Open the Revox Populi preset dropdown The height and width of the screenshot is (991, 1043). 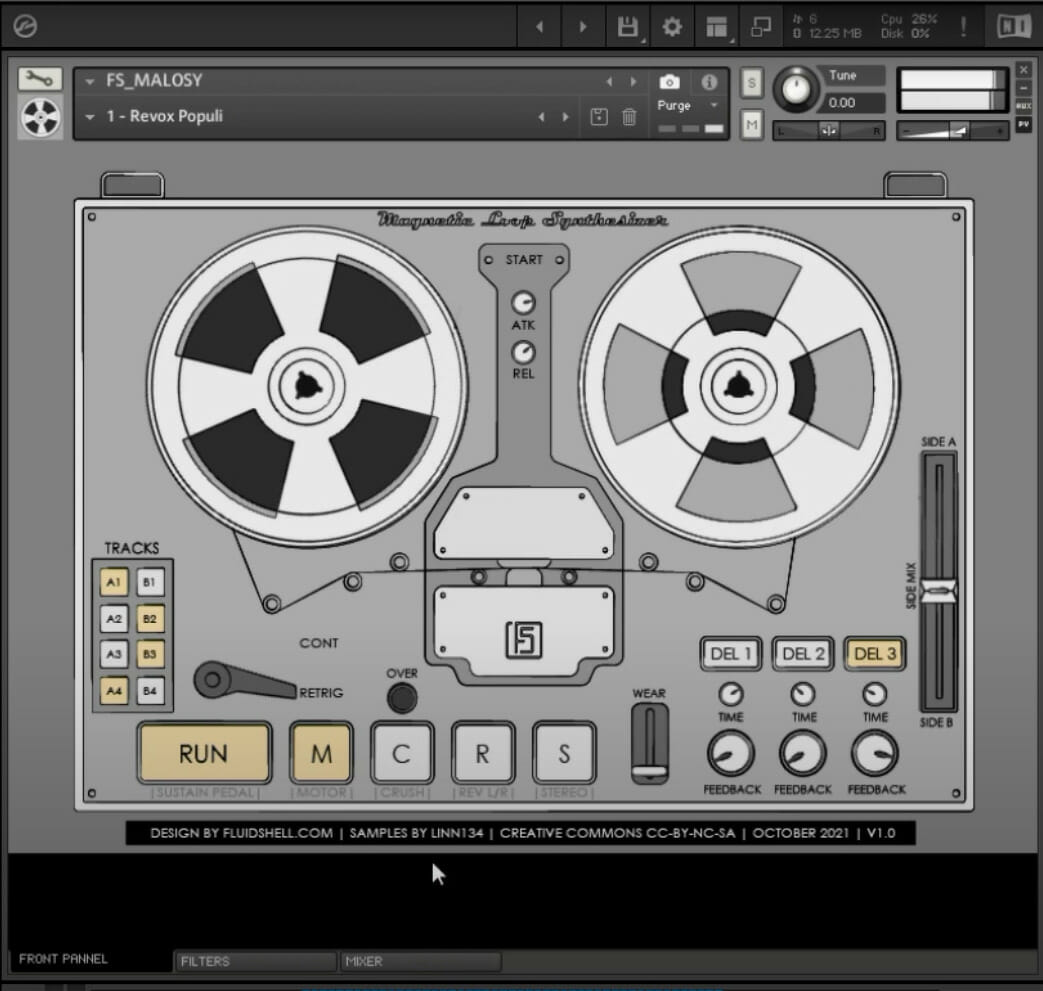coord(91,117)
